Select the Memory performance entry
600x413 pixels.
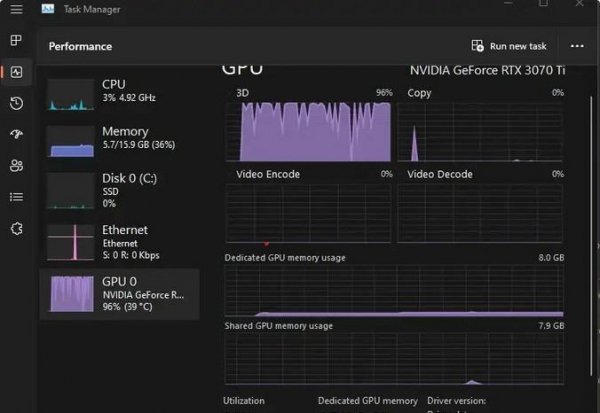(120, 142)
